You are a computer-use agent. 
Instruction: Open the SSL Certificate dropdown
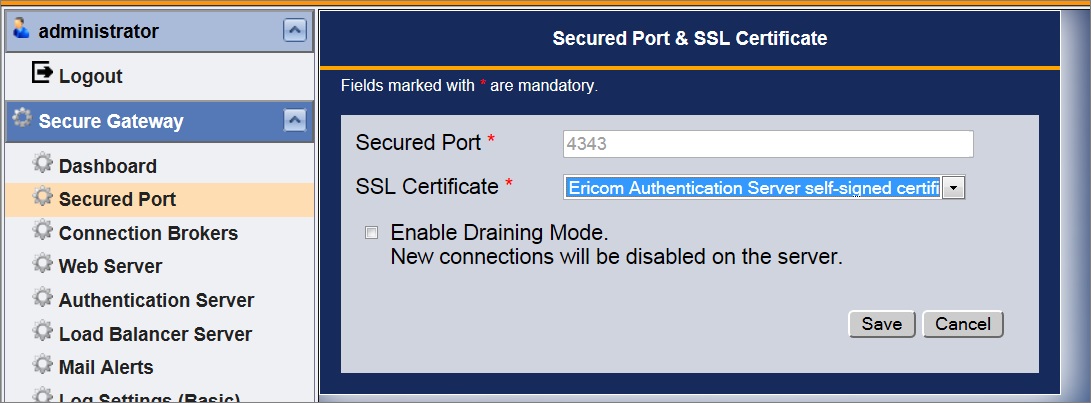point(954,187)
